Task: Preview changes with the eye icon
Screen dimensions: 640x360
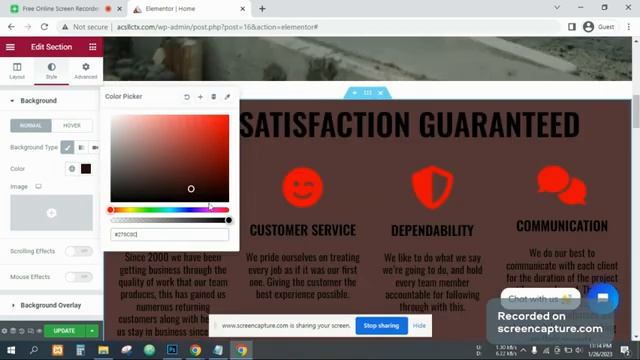Action: [39, 331]
